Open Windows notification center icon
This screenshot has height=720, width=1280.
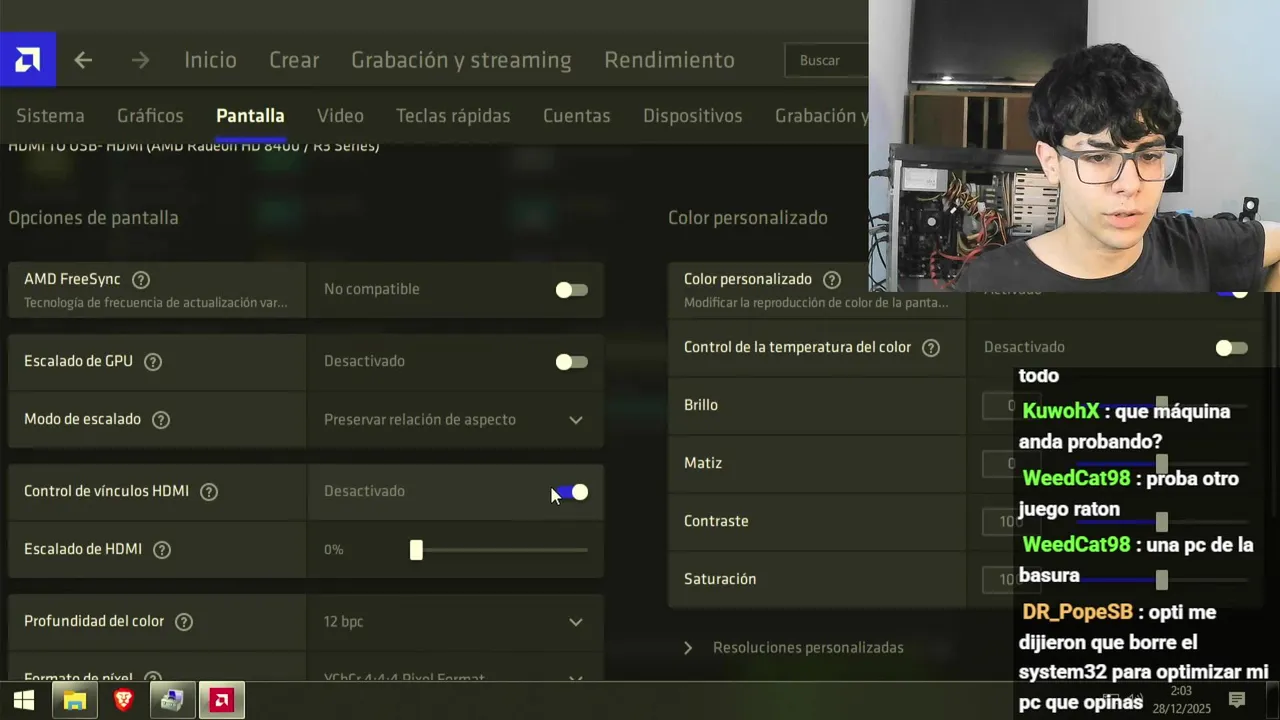1237,700
